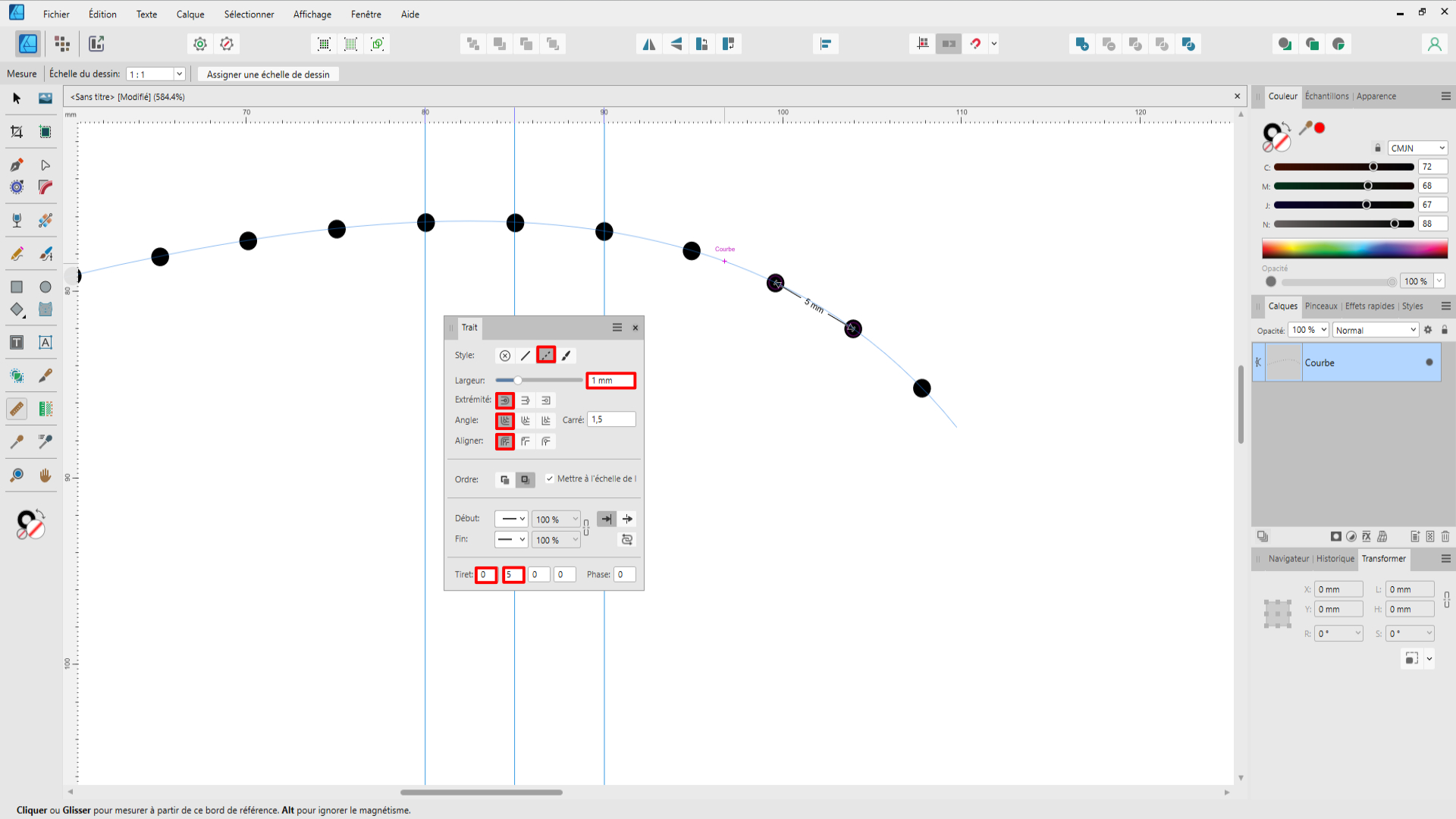Viewport: 1456px width, 819px height.
Task: Select the Hand view tool
Action: 45,475
